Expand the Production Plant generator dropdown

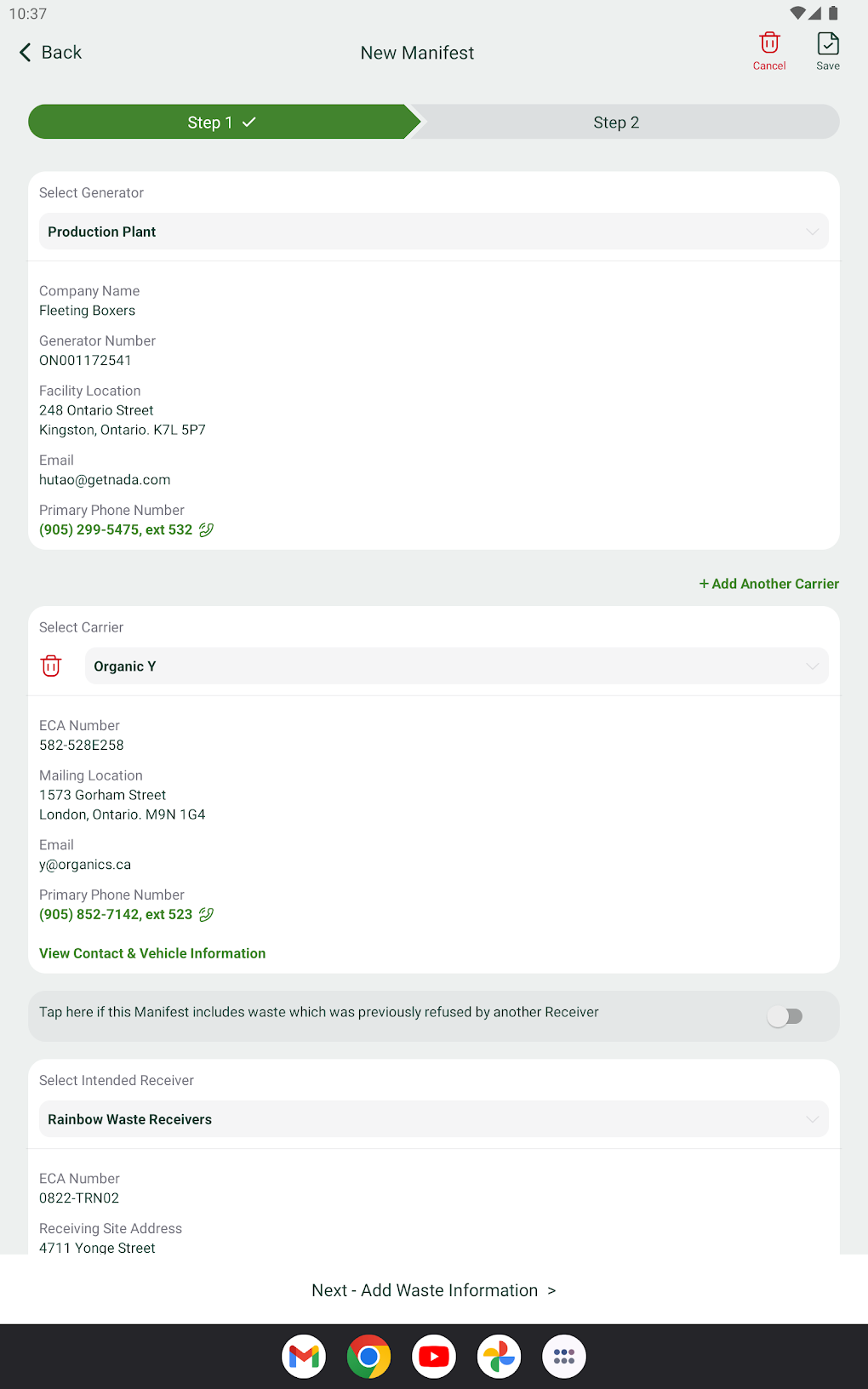point(433,231)
